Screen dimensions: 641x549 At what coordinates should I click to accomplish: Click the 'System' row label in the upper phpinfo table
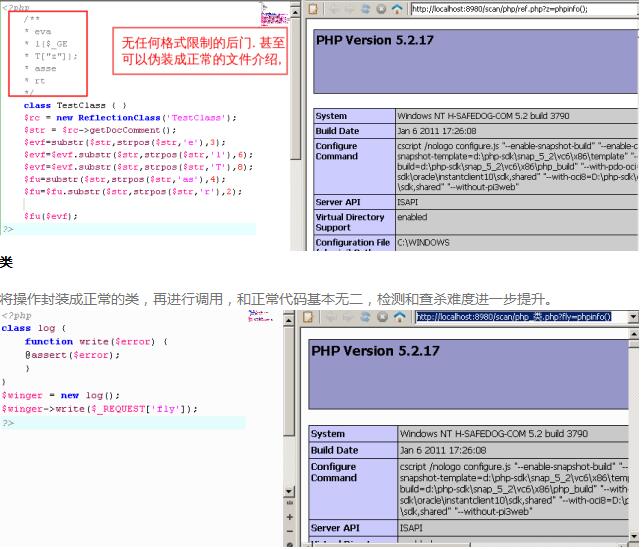pyautogui.click(x=331, y=116)
